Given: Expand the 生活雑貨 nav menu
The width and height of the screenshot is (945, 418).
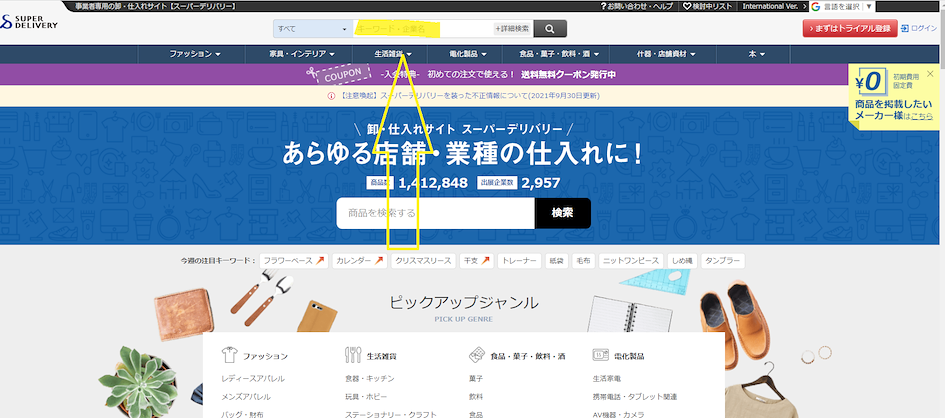Looking at the screenshot, I should pyautogui.click(x=393, y=54).
